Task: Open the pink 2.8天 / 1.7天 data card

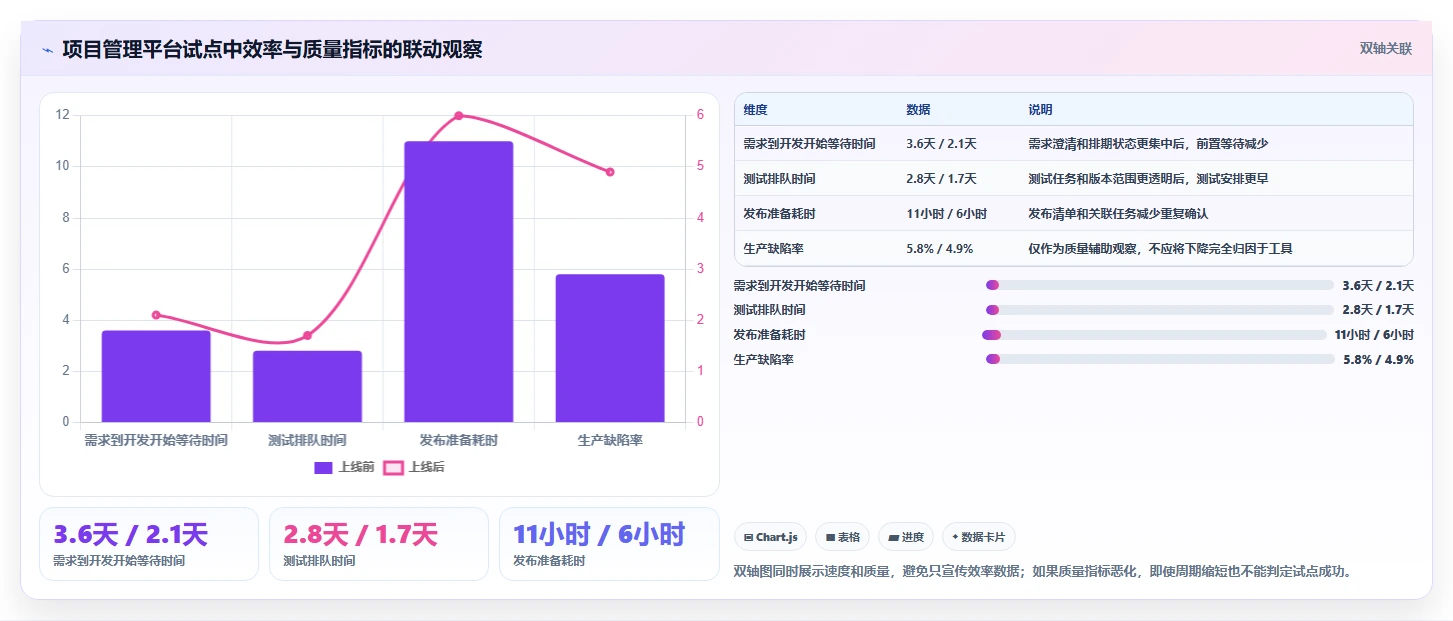Action: pyautogui.click(x=379, y=544)
